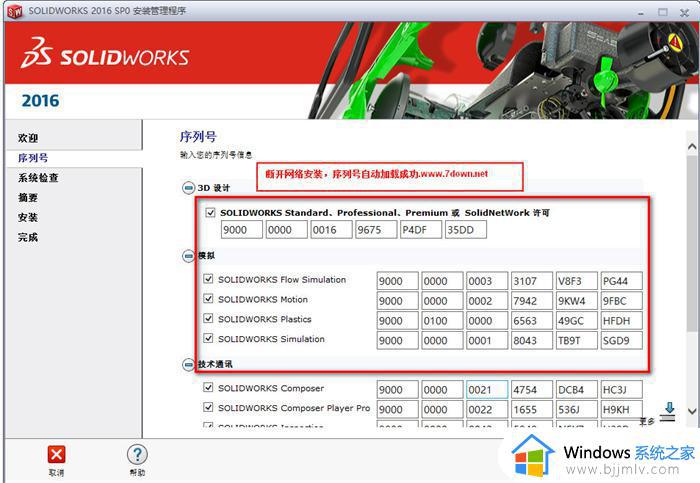
Task: Click scrollbar down arrow
Action: point(692,412)
